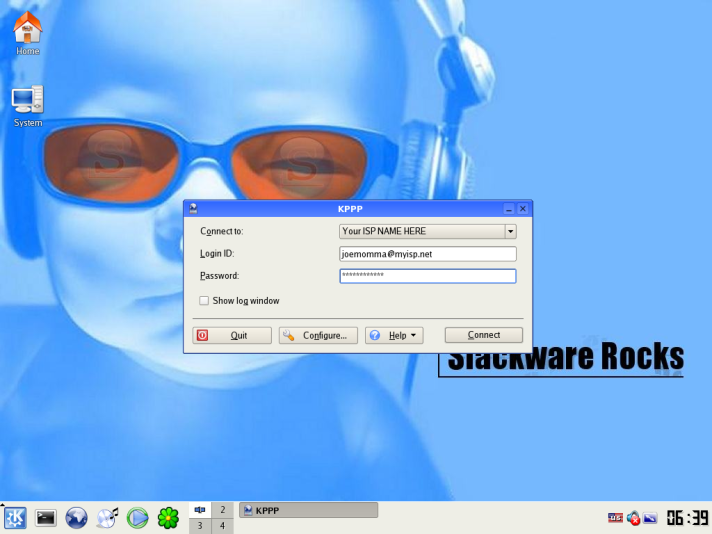Screen dimensions: 712x534
Task: Focus the Login ID field
Action: [x=428, y=254]
